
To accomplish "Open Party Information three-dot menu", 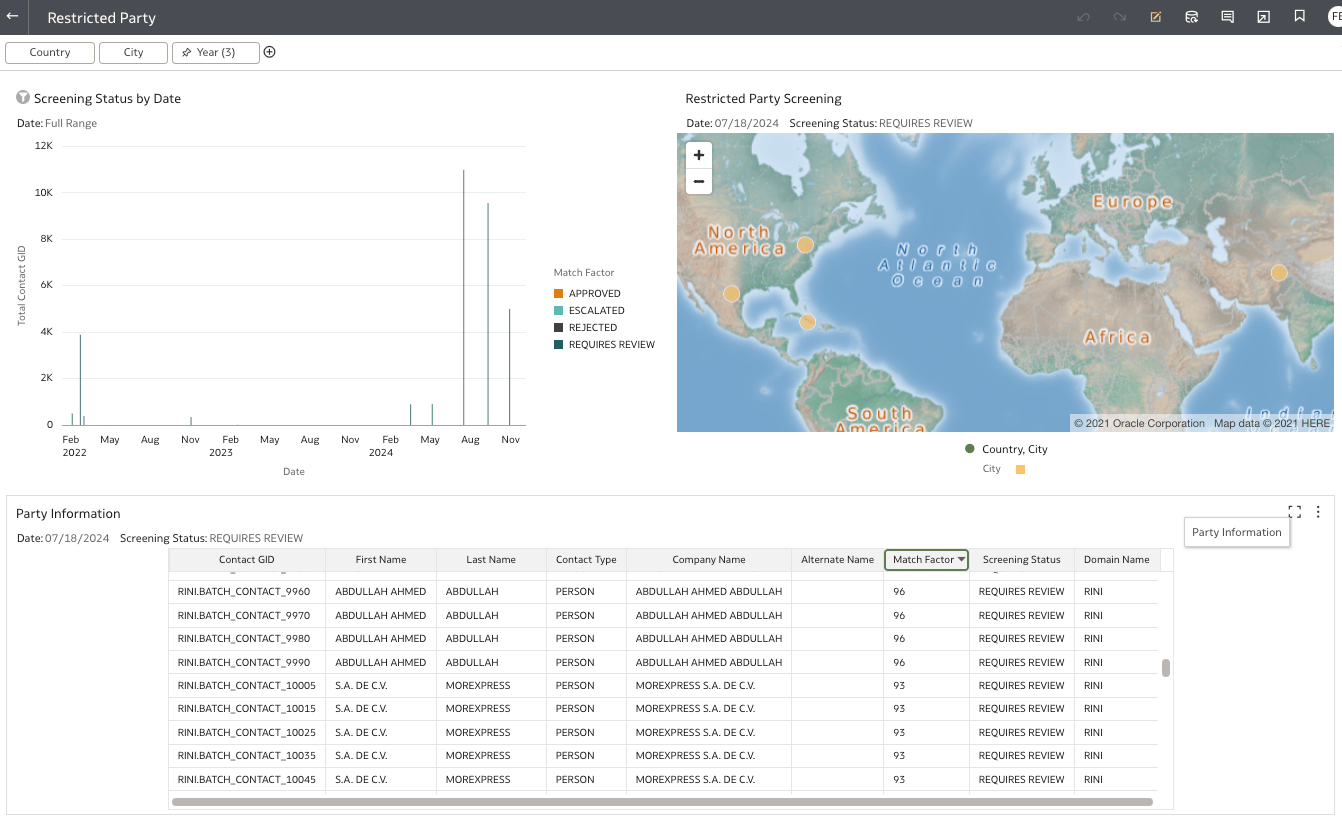I will pyautogui.click(x=1318, y=511).
